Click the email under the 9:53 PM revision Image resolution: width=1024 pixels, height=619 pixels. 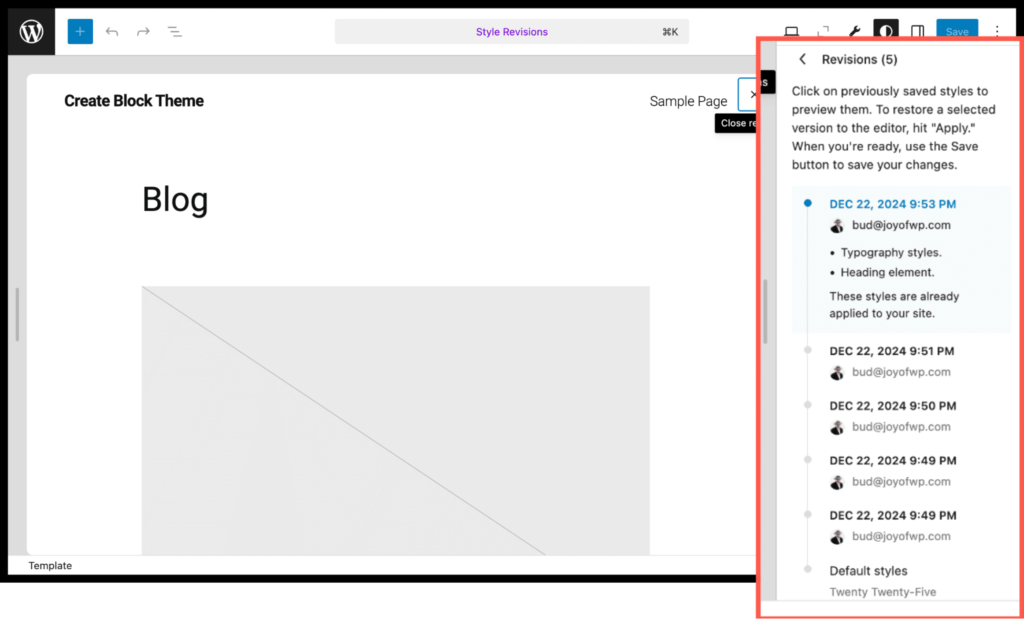(x=901, y=225)
